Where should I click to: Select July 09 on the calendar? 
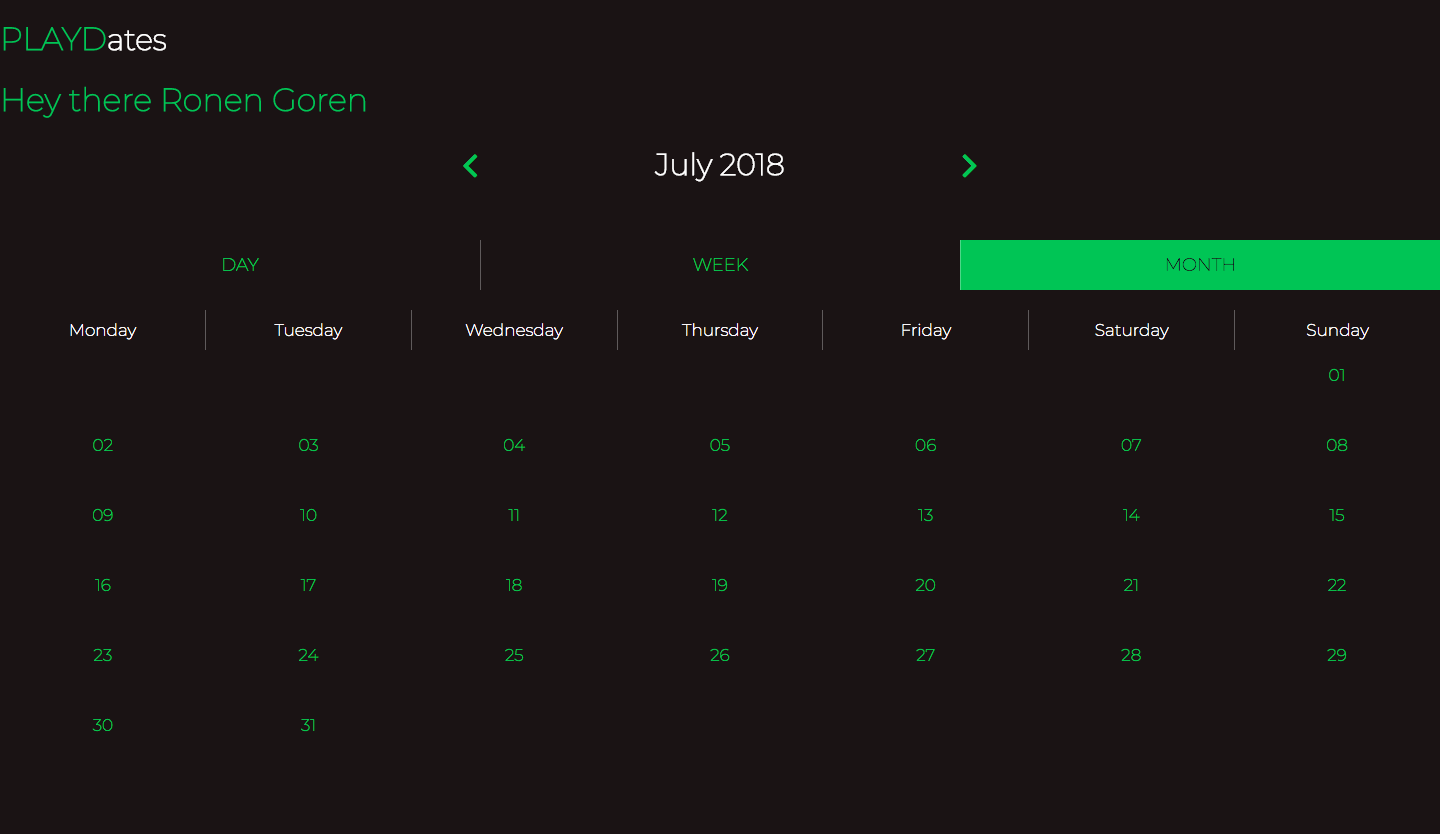(102, 515)
